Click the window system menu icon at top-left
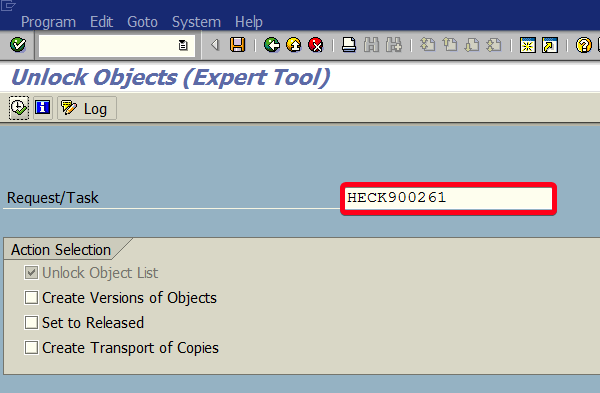Screen dimensions: 600x393 tap(8, 5)
